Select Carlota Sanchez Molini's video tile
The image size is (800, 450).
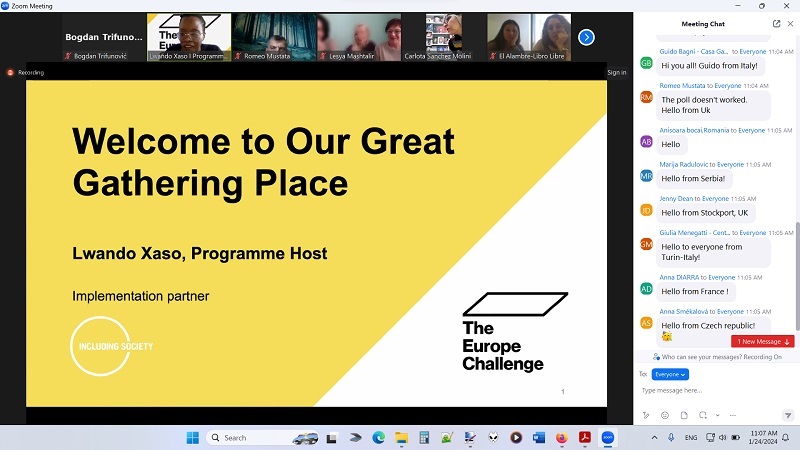click(x=444, y=37)
